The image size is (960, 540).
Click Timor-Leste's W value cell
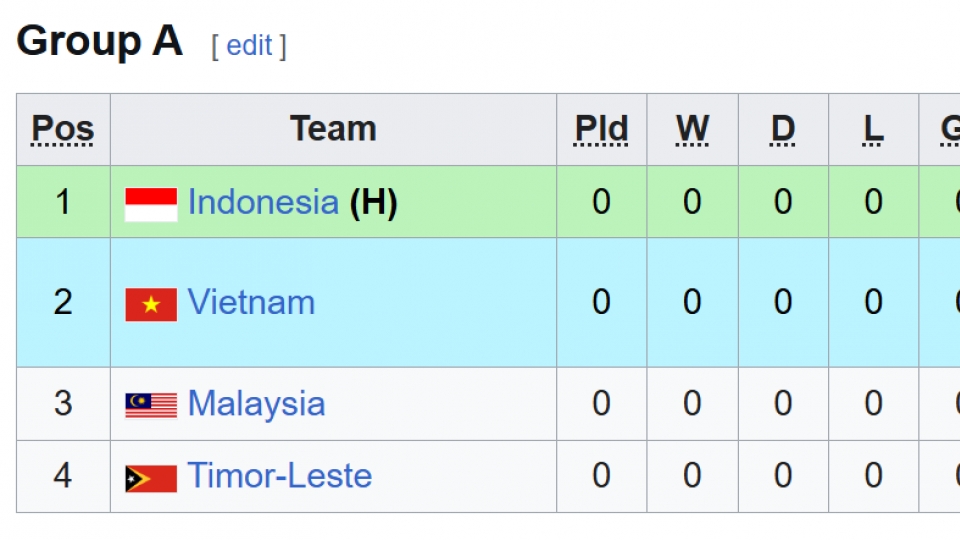[x=692, y=476]
